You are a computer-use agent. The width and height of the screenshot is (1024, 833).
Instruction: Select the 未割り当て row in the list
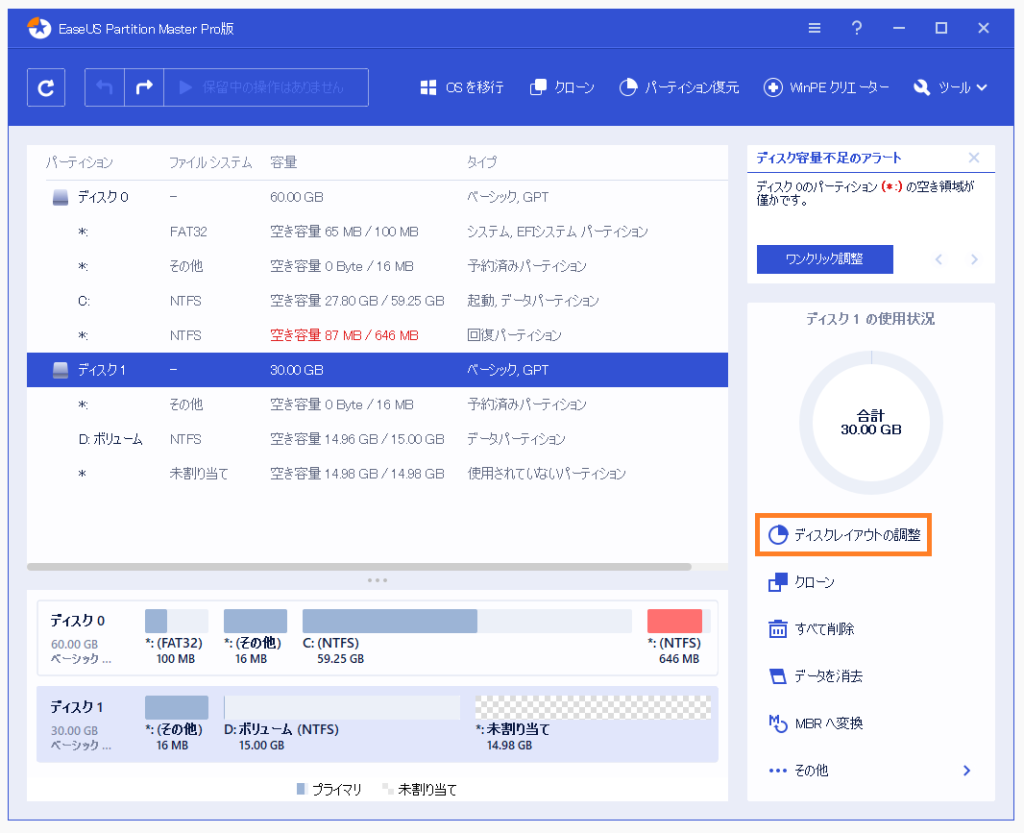[377, 474]
